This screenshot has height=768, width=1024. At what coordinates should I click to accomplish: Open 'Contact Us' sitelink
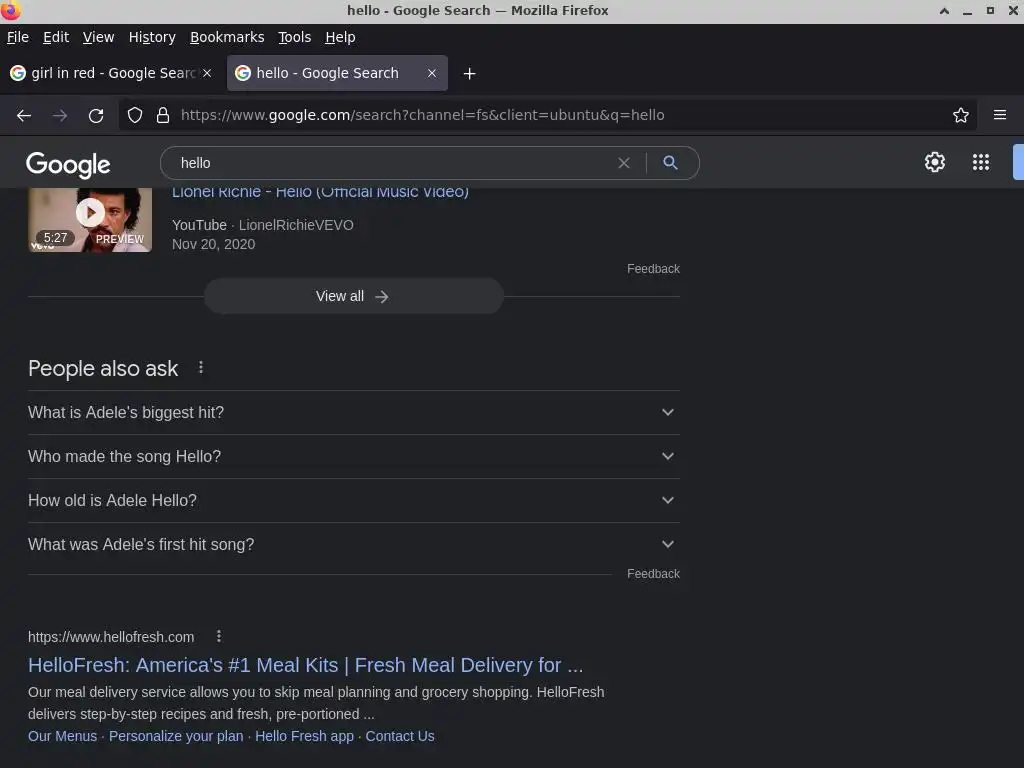[x=400, y=736]
